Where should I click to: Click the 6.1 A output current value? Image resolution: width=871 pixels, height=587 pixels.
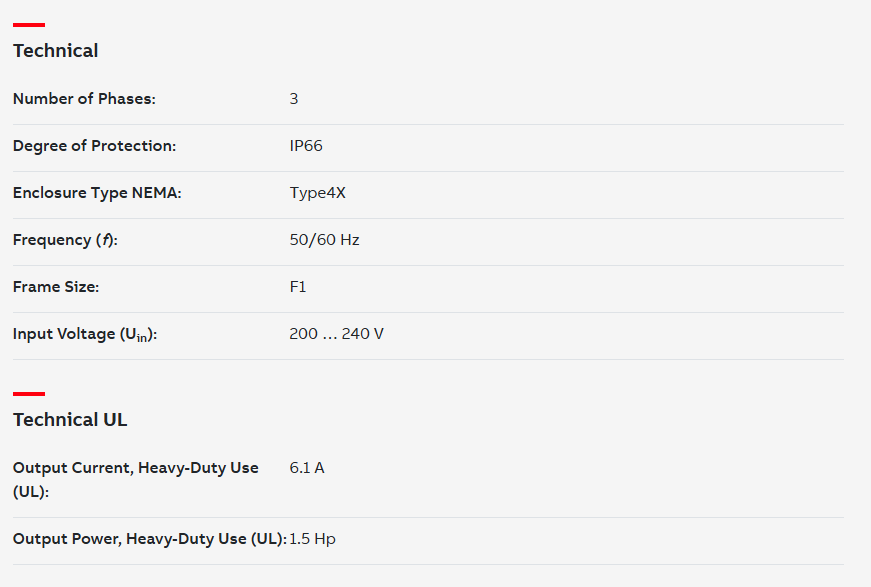pos(307,468)
